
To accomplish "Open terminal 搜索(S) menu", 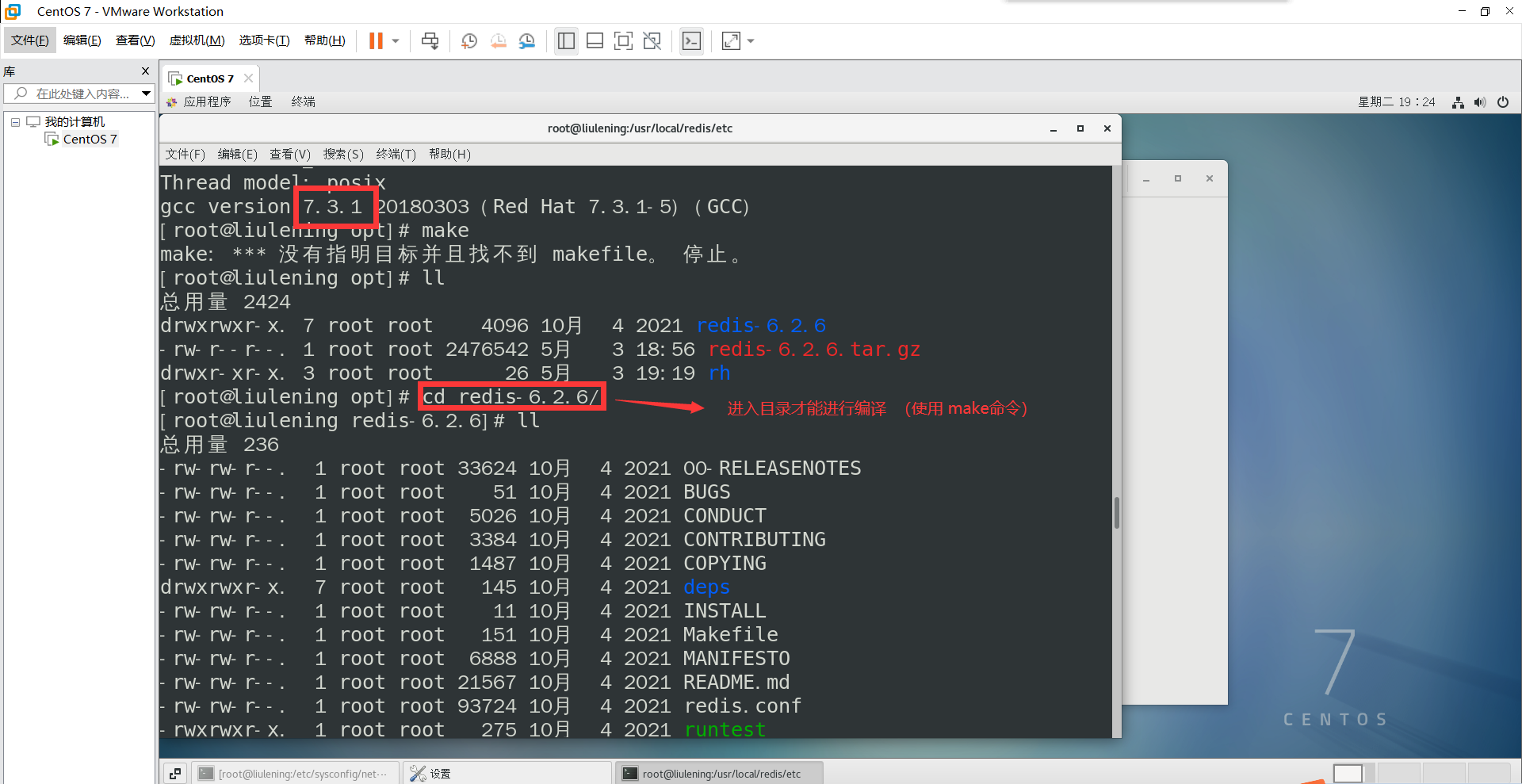I will (x=343, y=154).
